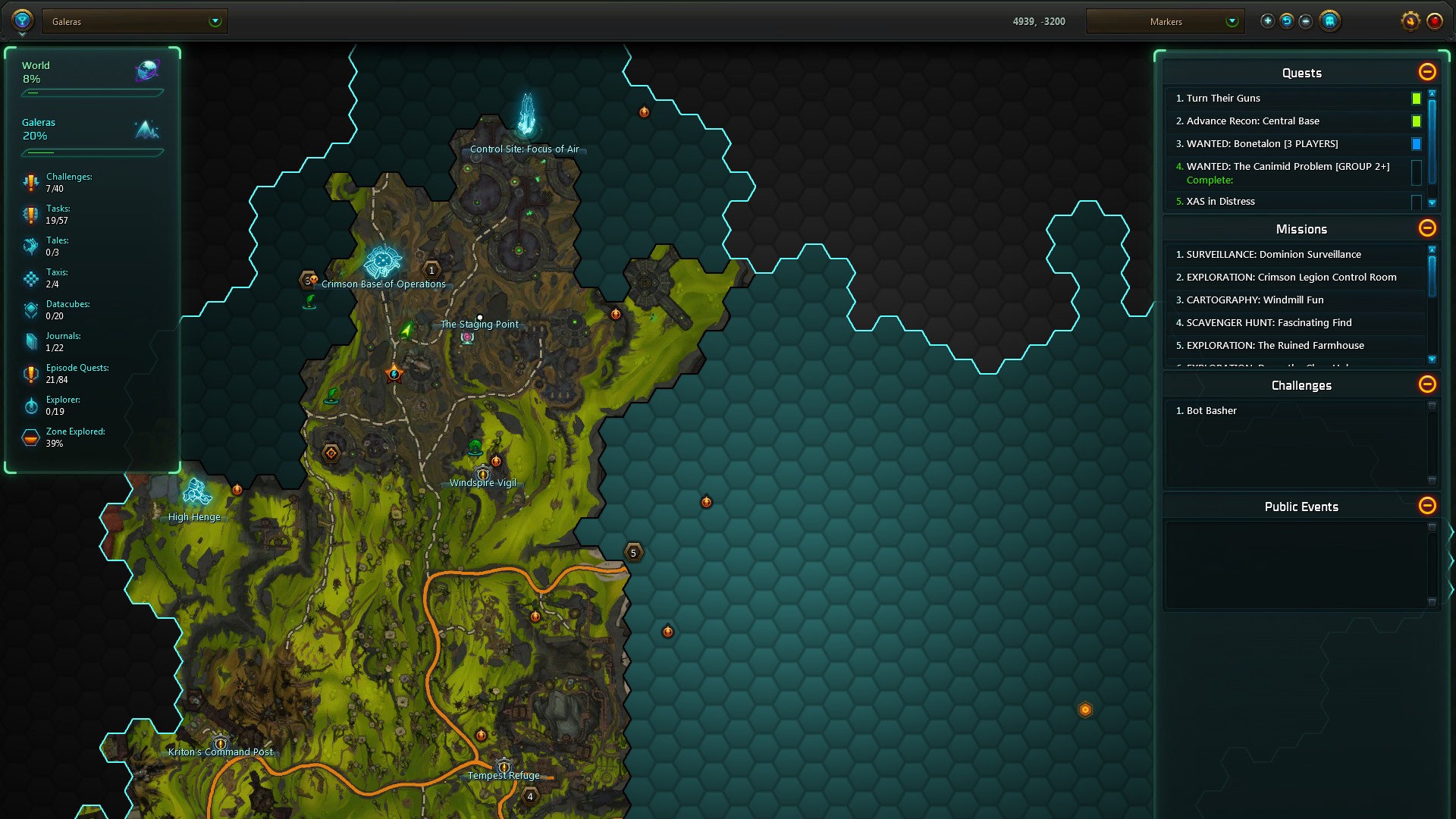Click the Episode Quests stat icon

tap(30, 374)
